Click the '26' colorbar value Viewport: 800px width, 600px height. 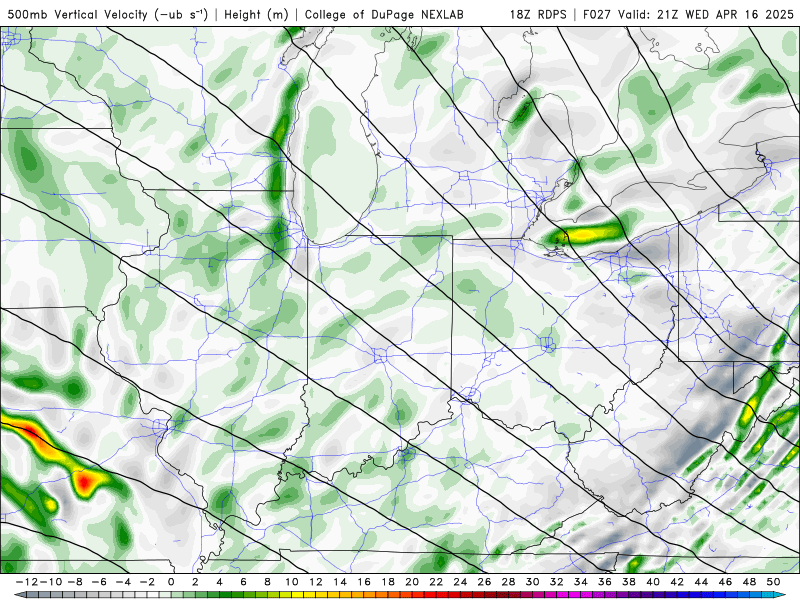pos(484,582)
